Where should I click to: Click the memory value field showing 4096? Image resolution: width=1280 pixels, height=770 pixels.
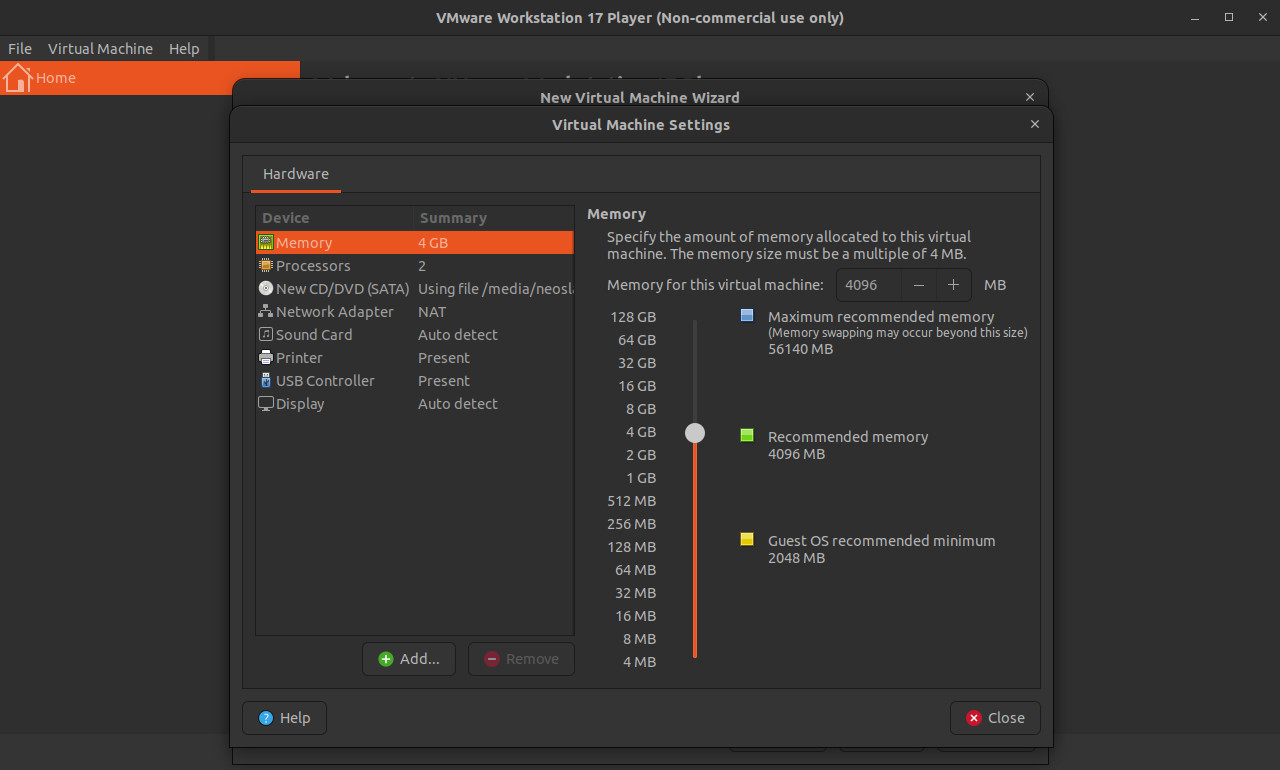click(869, 285)
